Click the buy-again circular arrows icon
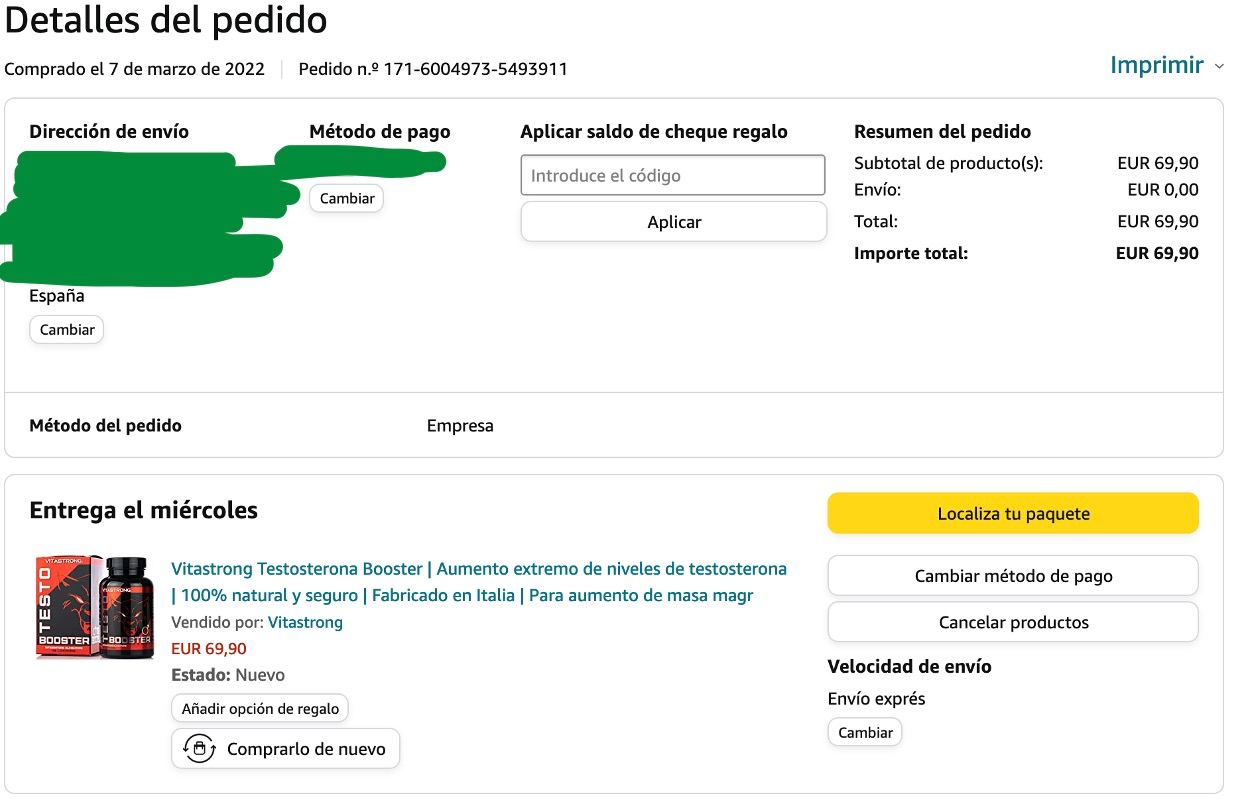1234x802 pixels. point(199,748)
